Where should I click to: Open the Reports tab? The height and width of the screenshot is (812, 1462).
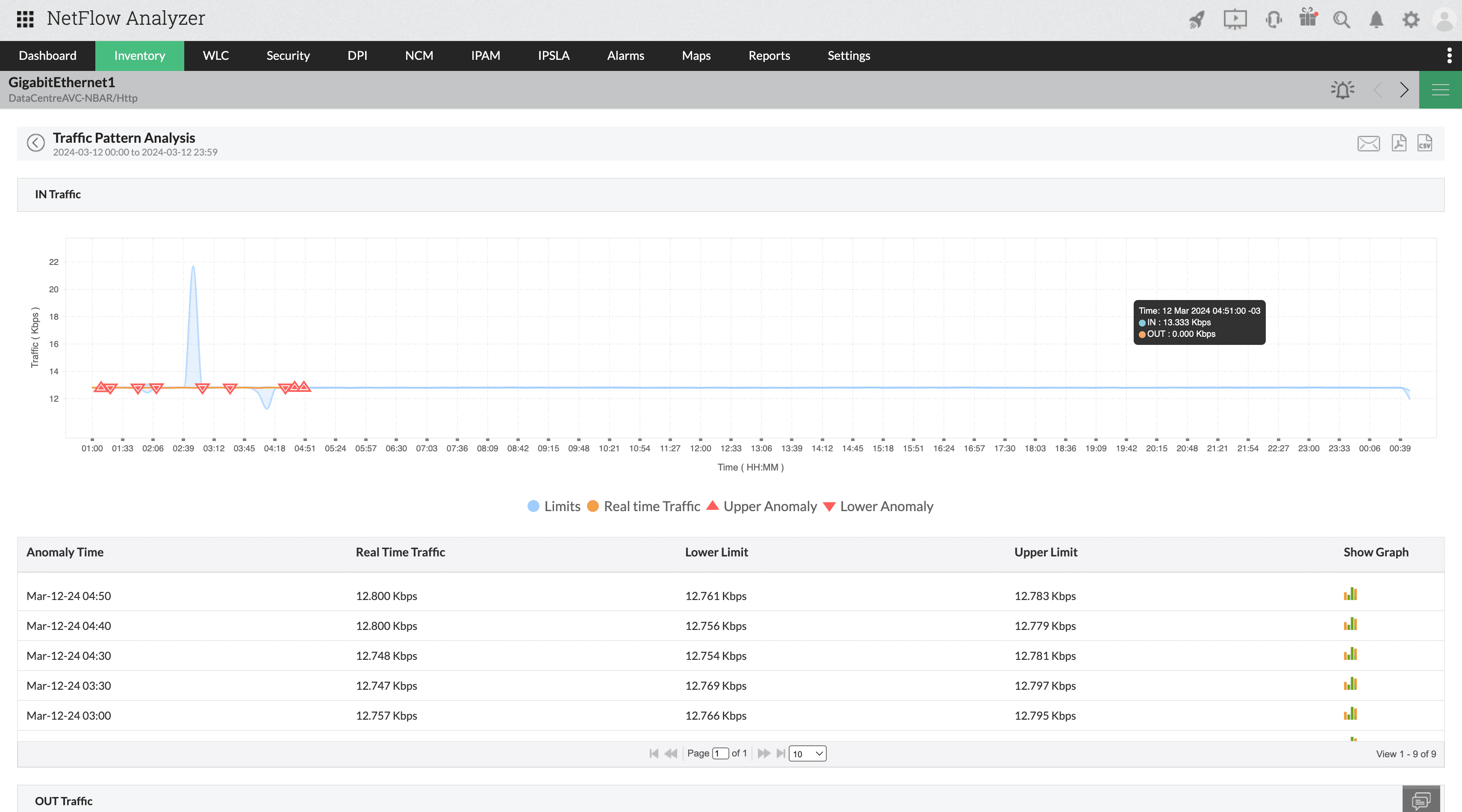point(769,56)
